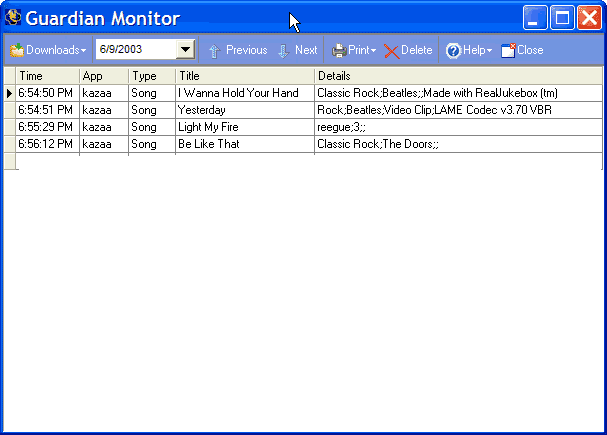The height and width of the screenshot is (435, 607).
Task: Sort by App column header
Action: point(104,76)
